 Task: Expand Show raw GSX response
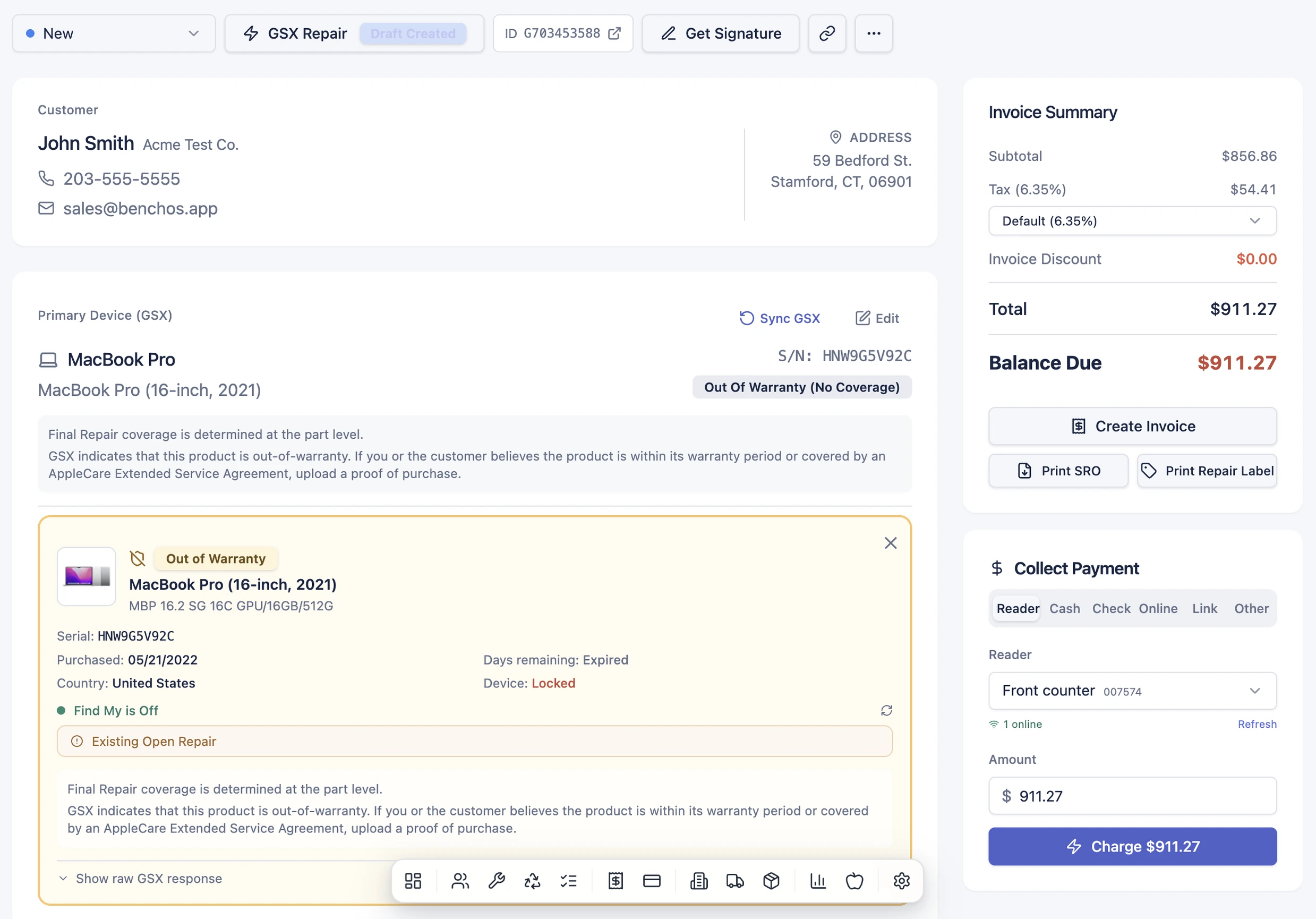(140, 878)
